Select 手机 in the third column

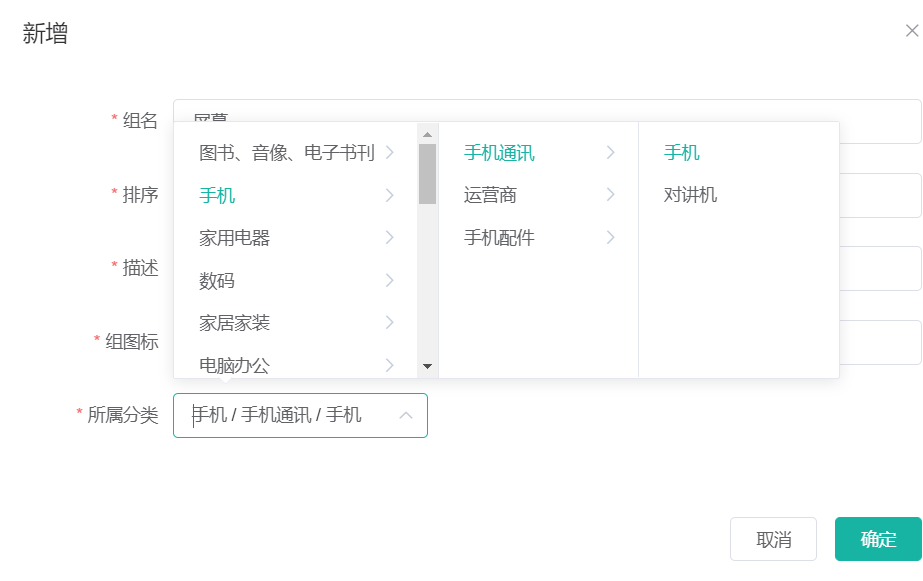(681, 153)
